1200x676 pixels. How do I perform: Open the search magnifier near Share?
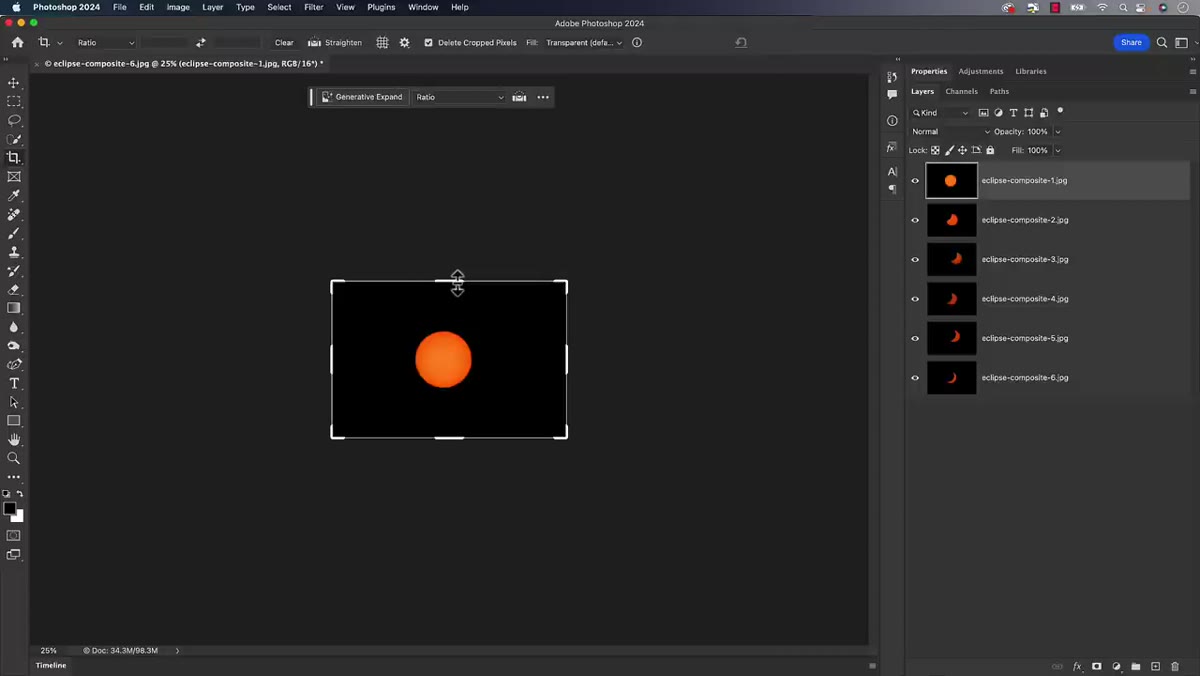coord(1162,43)
